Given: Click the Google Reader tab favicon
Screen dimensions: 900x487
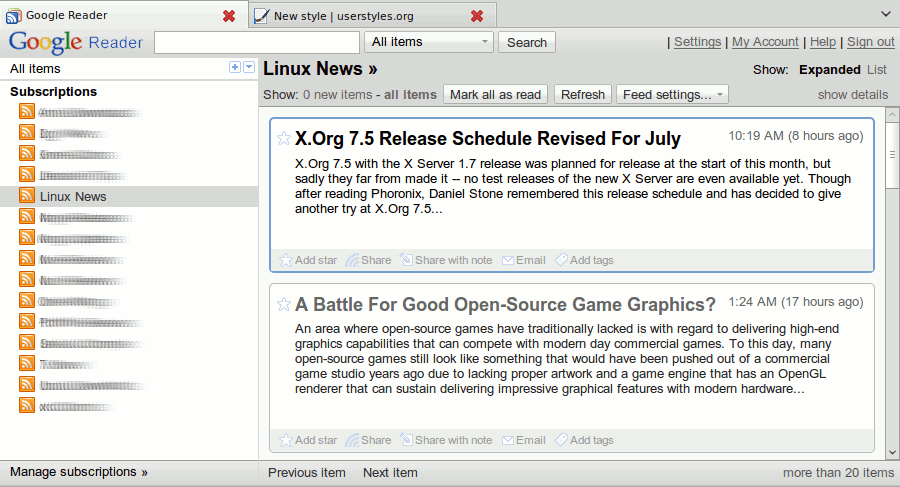Looking at the screenshot, I should click(14, 16).
